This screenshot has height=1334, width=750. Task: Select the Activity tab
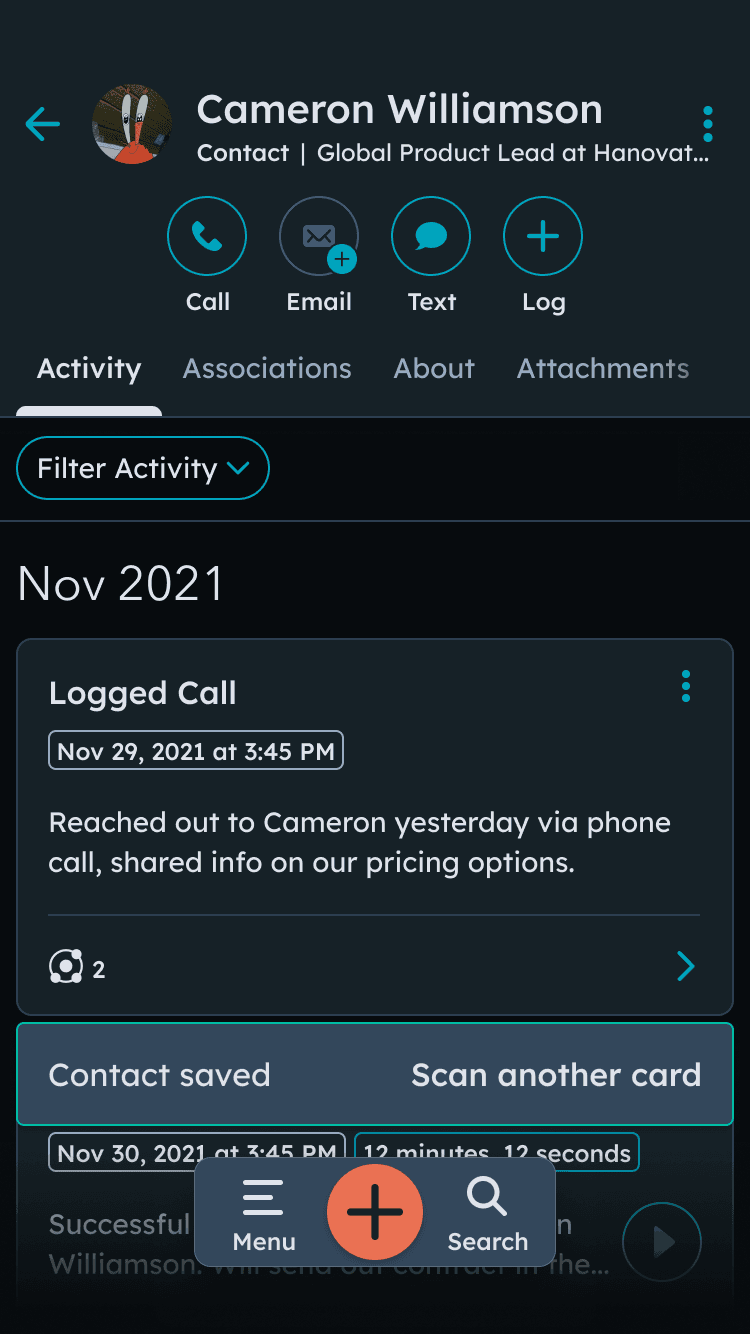89,368
